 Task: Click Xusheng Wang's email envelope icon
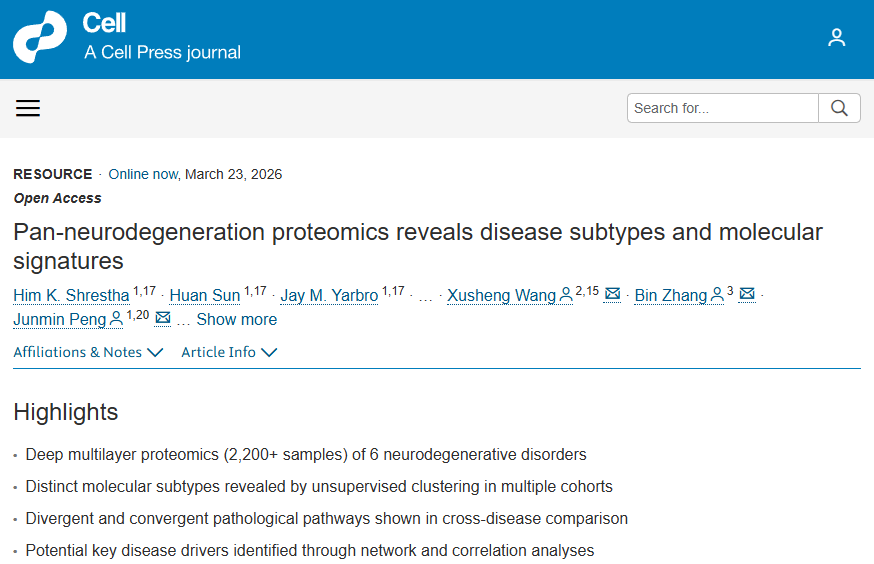pos(613,294)
